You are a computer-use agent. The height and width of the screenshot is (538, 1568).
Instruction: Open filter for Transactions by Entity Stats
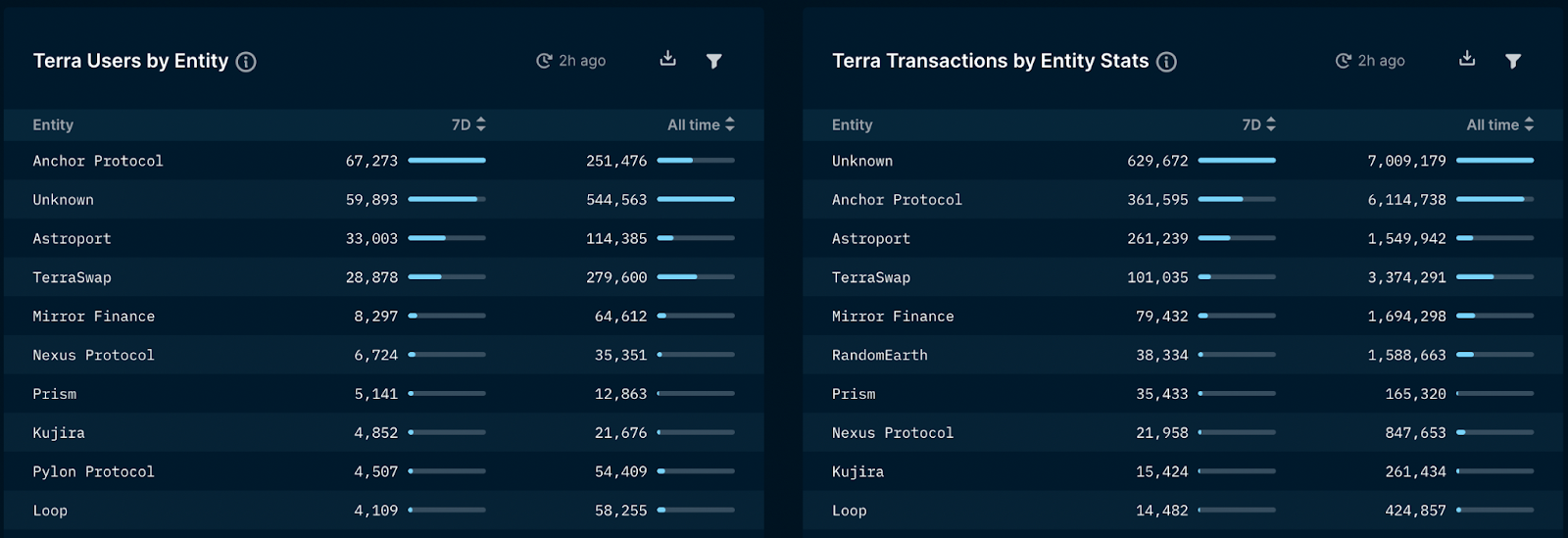pyautogui.click(x=1513, y=61)
